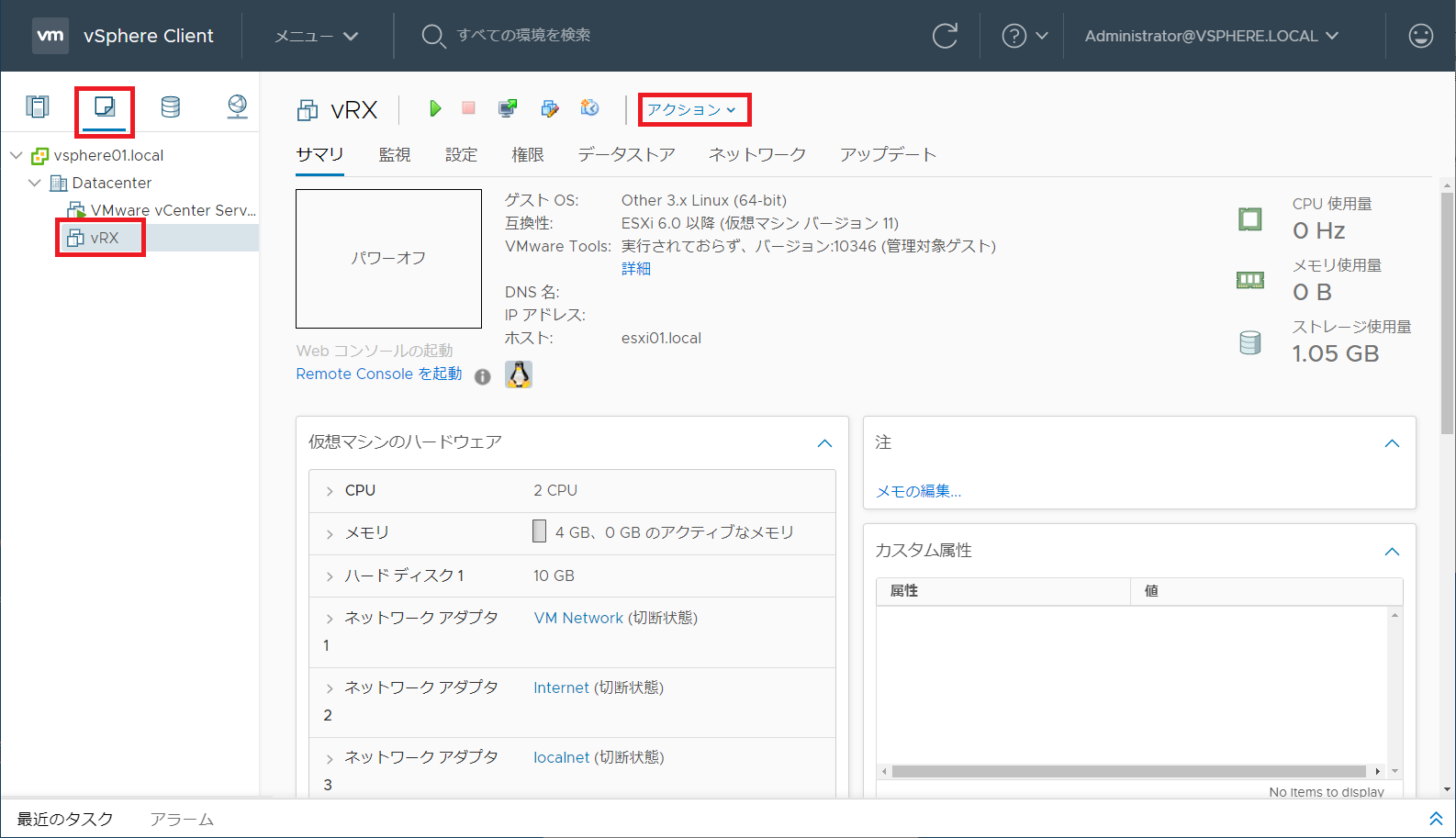The height and width of the screenshot is (838, 1456).
Task: Click the Remote Console を起動 link
Action: coord(379,374)
